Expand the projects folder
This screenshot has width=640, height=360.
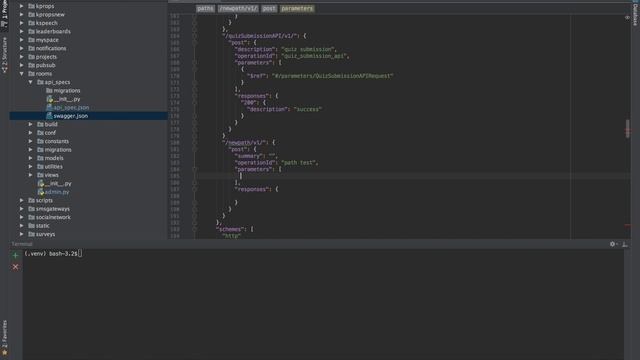(x=22, y=57)
